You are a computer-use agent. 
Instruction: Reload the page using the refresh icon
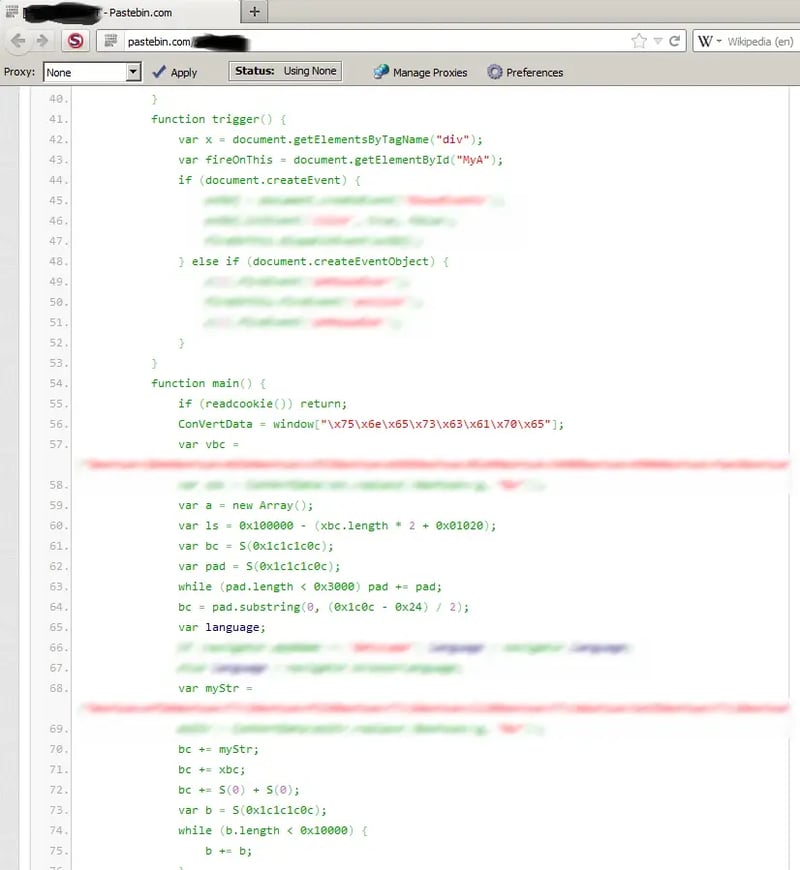point(675,41)
